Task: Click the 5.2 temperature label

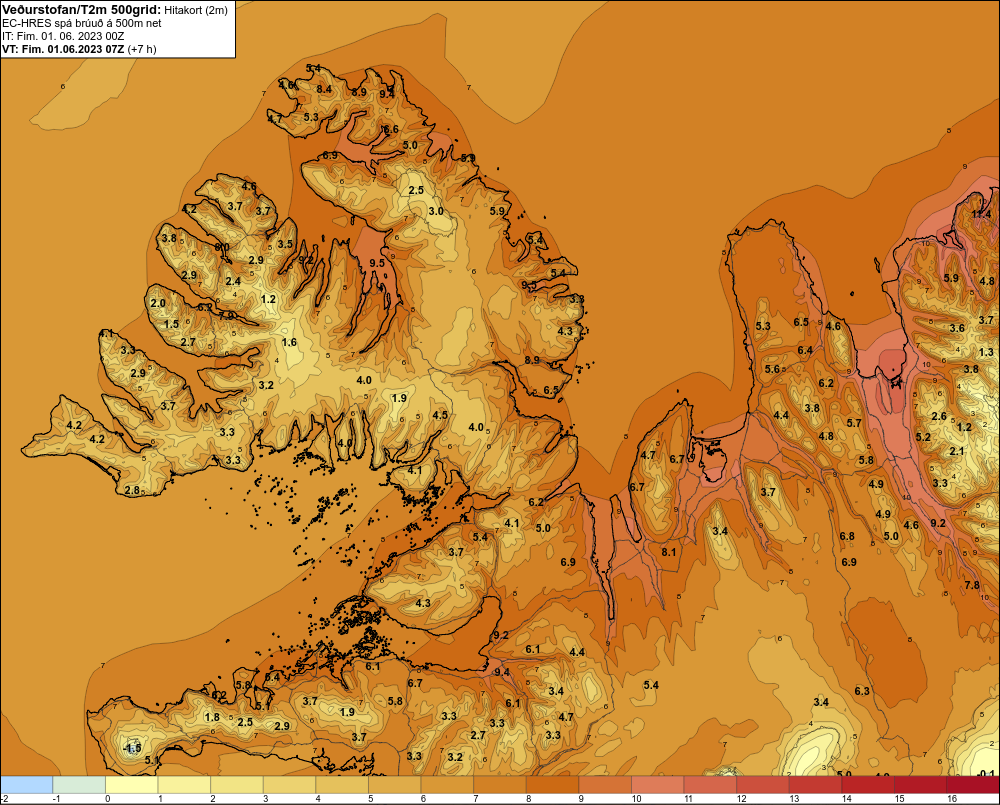Action: [923, 437]
